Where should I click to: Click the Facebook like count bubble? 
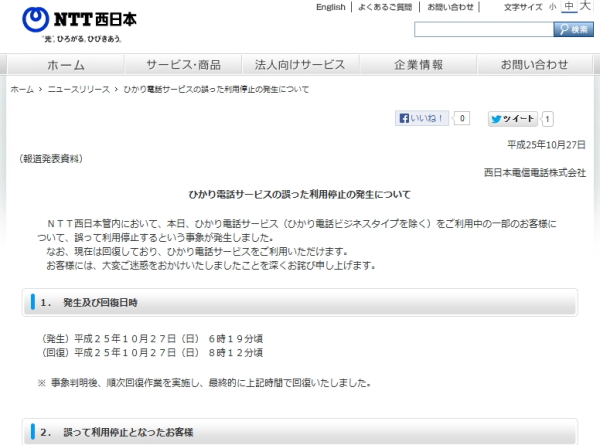point(462,118)
